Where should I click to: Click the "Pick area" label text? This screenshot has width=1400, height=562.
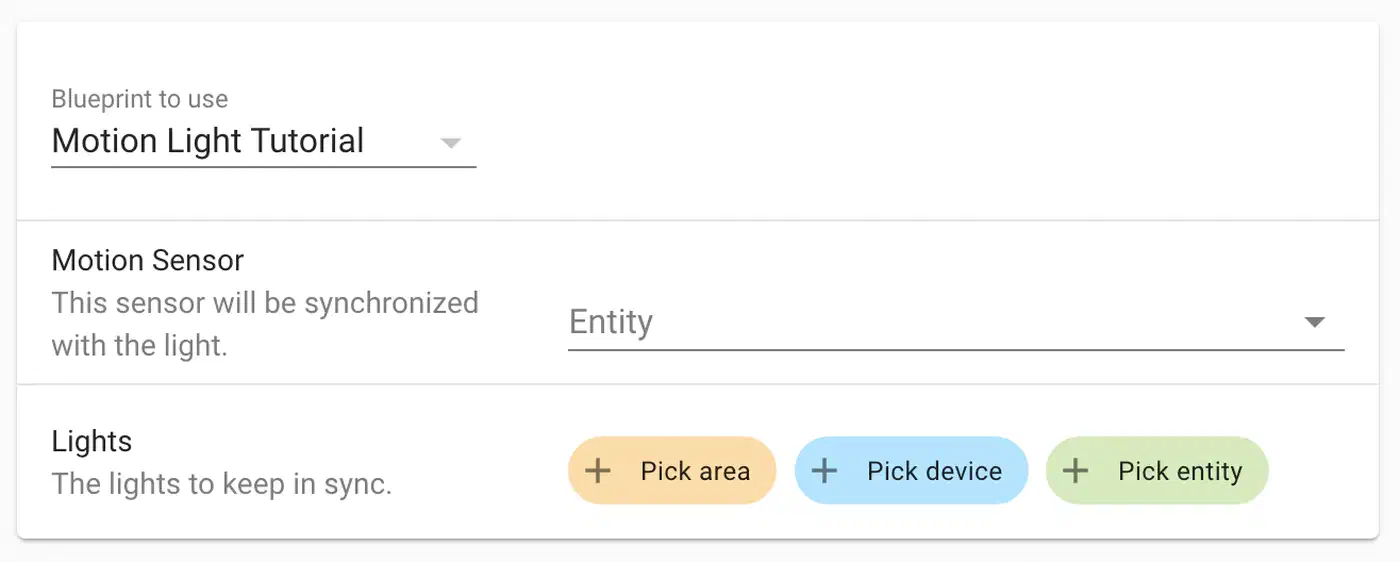click(x=695, y=471)
